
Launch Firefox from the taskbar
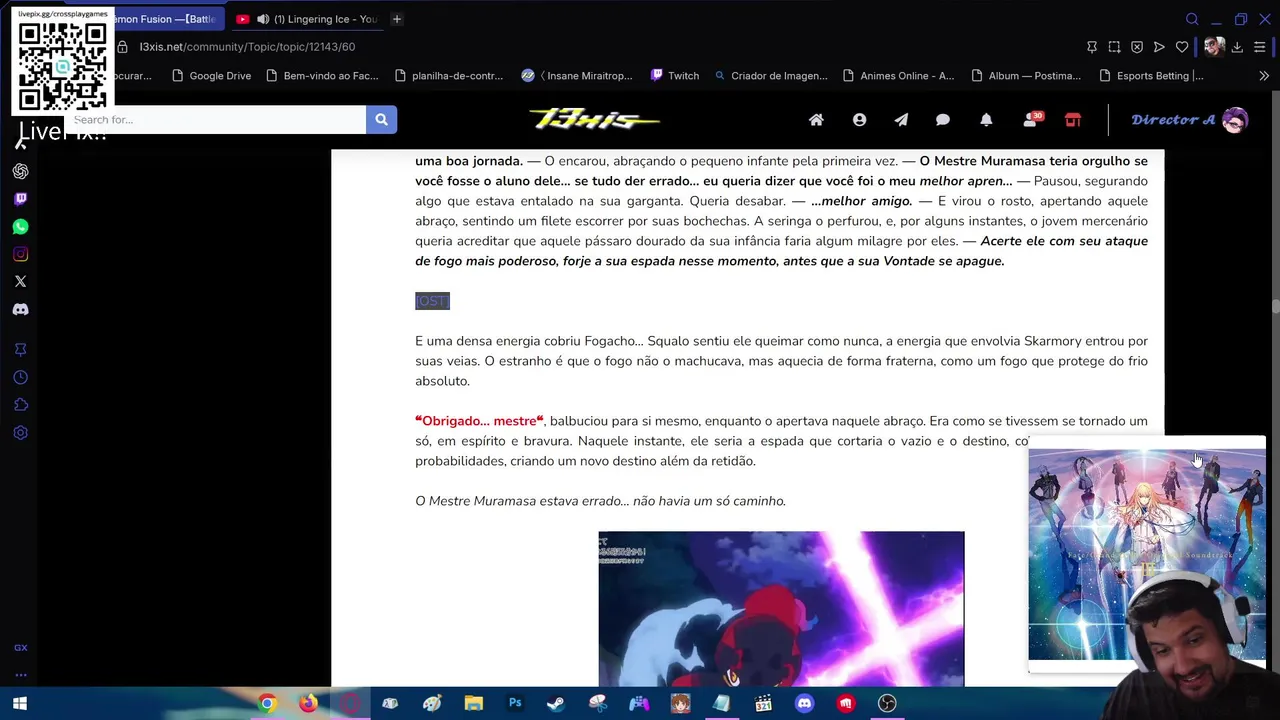[x=308, y=704]
